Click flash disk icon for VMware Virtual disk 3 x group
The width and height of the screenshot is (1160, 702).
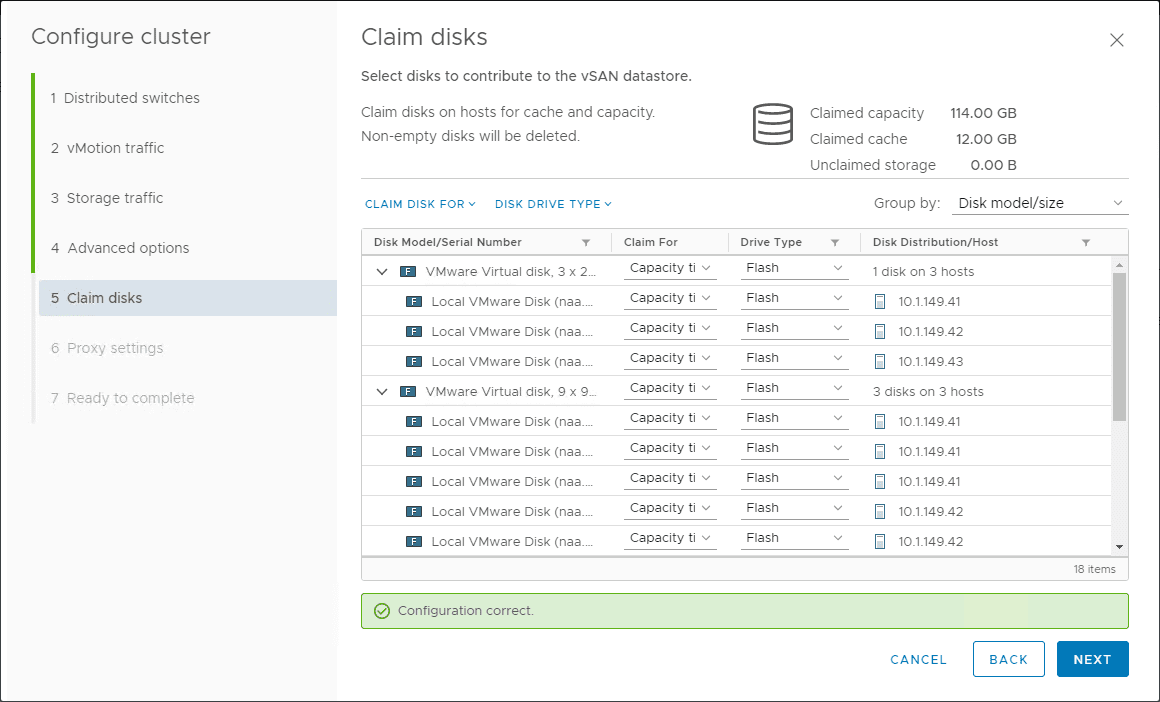pos(407,272)
